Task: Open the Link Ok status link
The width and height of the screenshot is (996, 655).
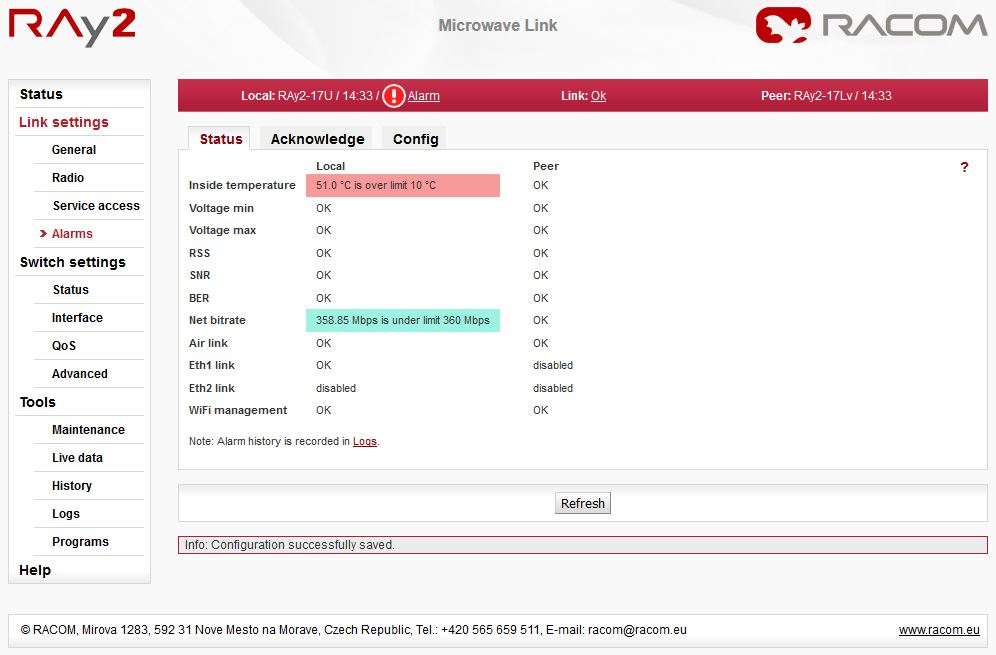Action: [x=598, y=96]
